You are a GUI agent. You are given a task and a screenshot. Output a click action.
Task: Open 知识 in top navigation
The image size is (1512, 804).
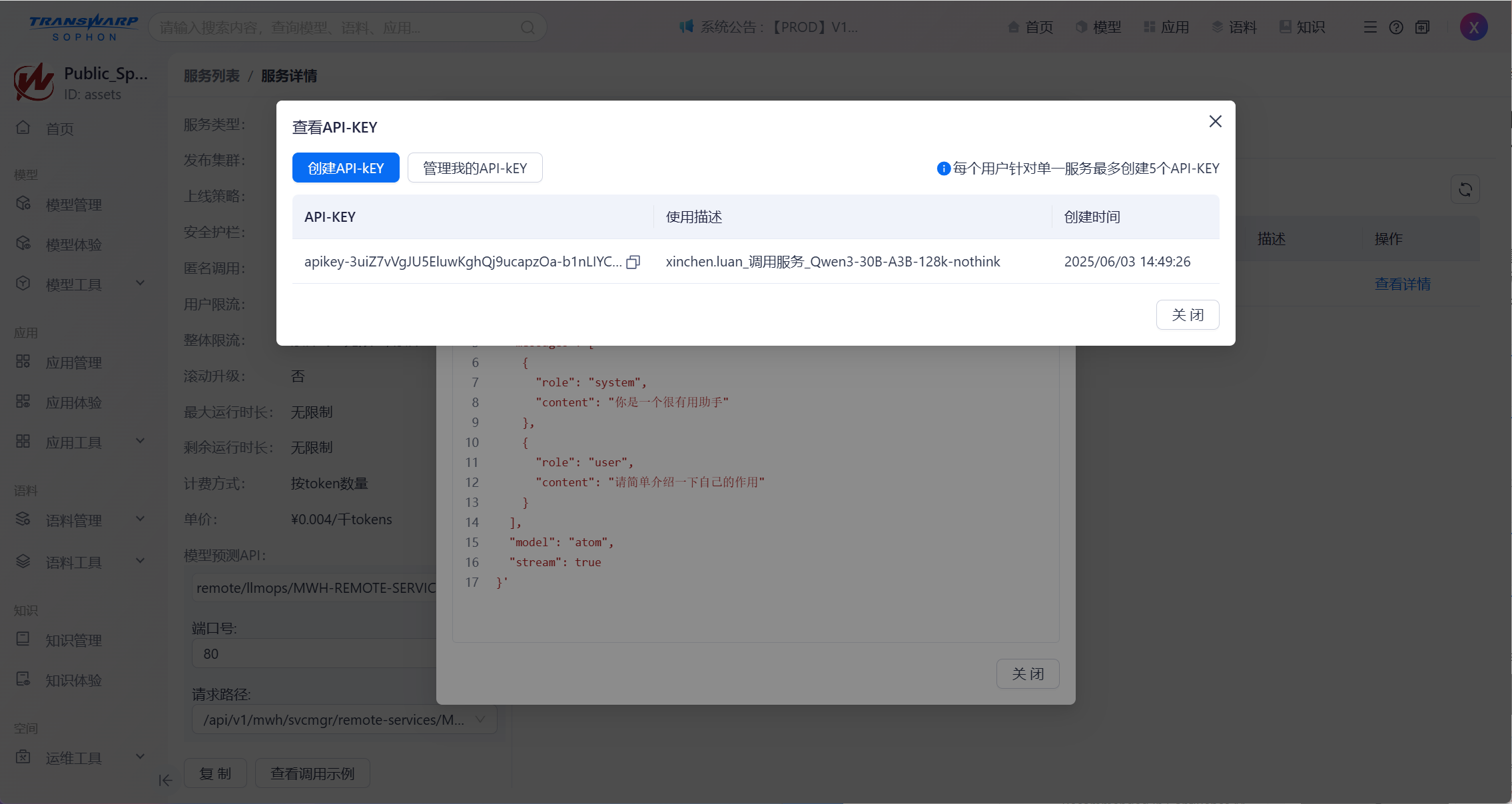click(x=1302, y=27)
